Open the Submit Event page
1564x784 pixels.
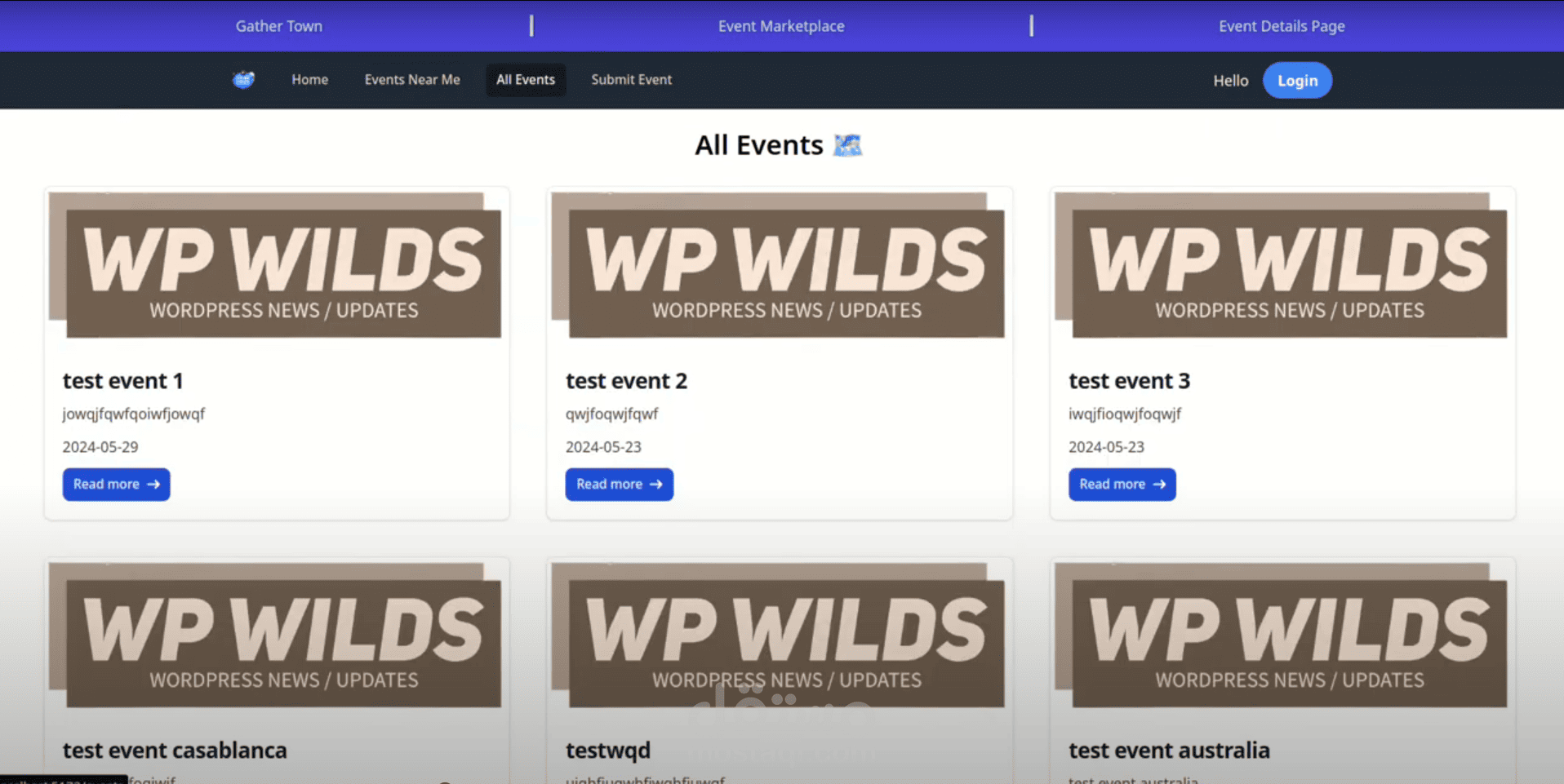(x=631, y=79)
